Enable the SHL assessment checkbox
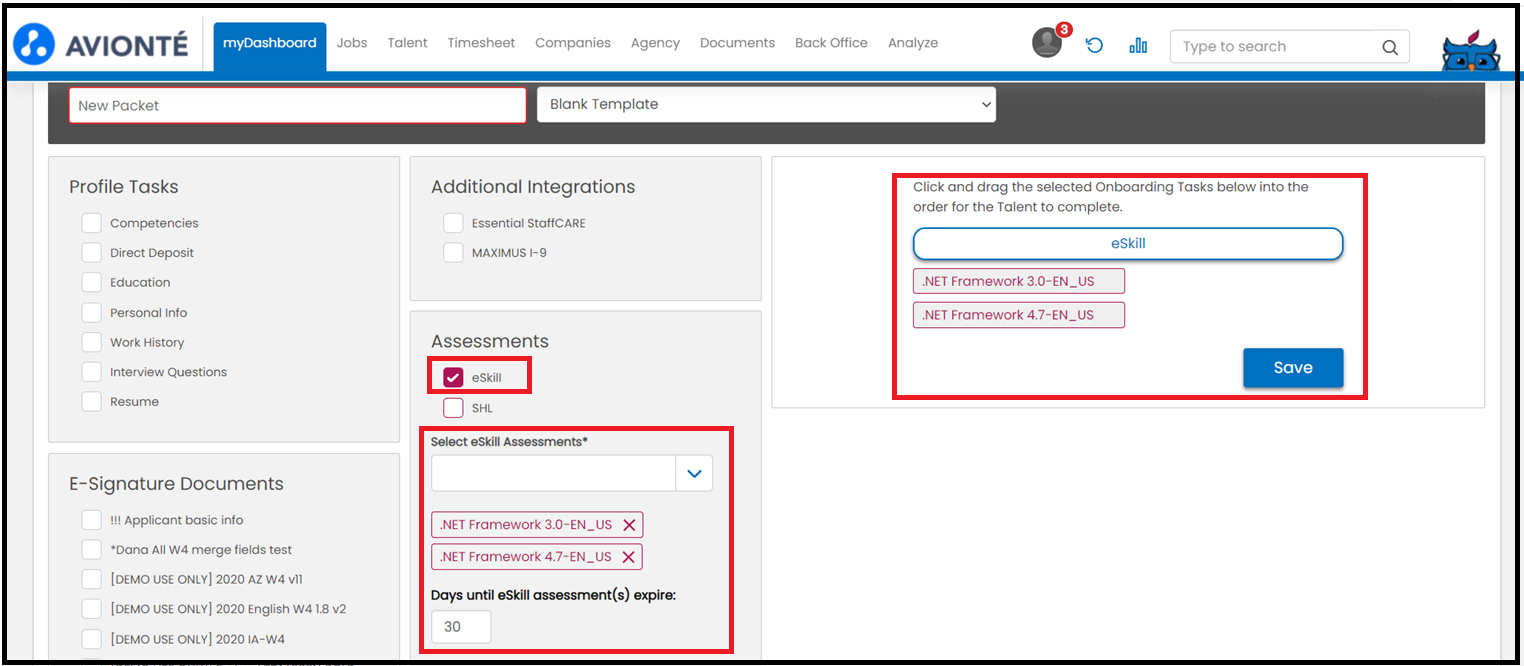Viewport: 1524px width, 666px height. pyautogui.click(x=453, y=408)
